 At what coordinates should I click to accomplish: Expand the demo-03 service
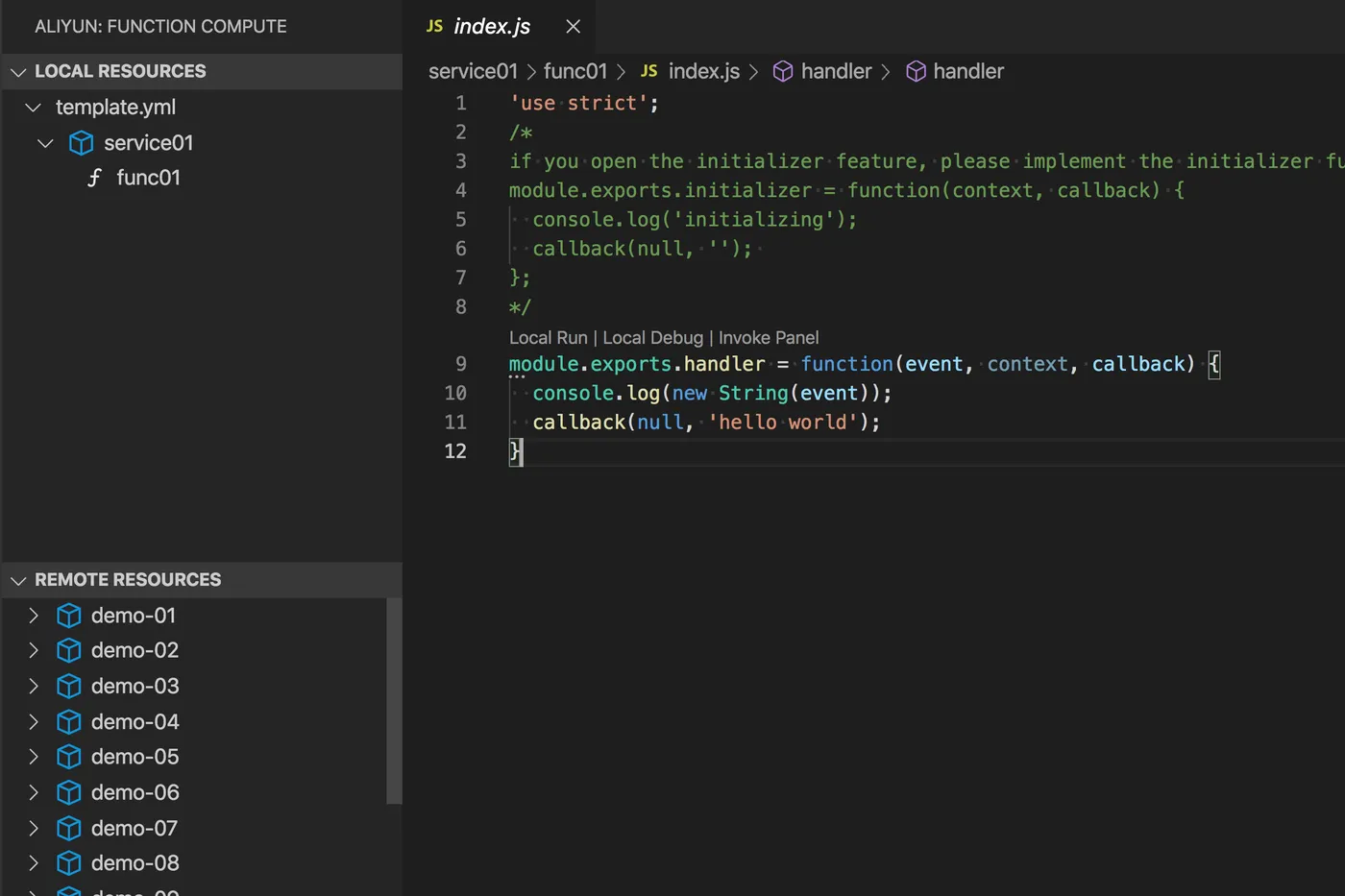[34, 687]
